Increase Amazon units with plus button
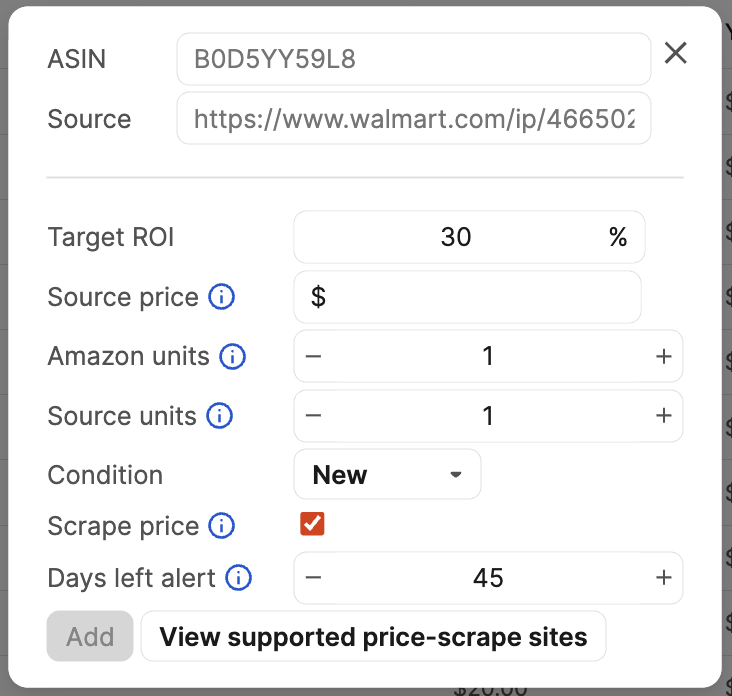Image resolution: width=732 pixels, height=696 pixels. pos(663,356)
